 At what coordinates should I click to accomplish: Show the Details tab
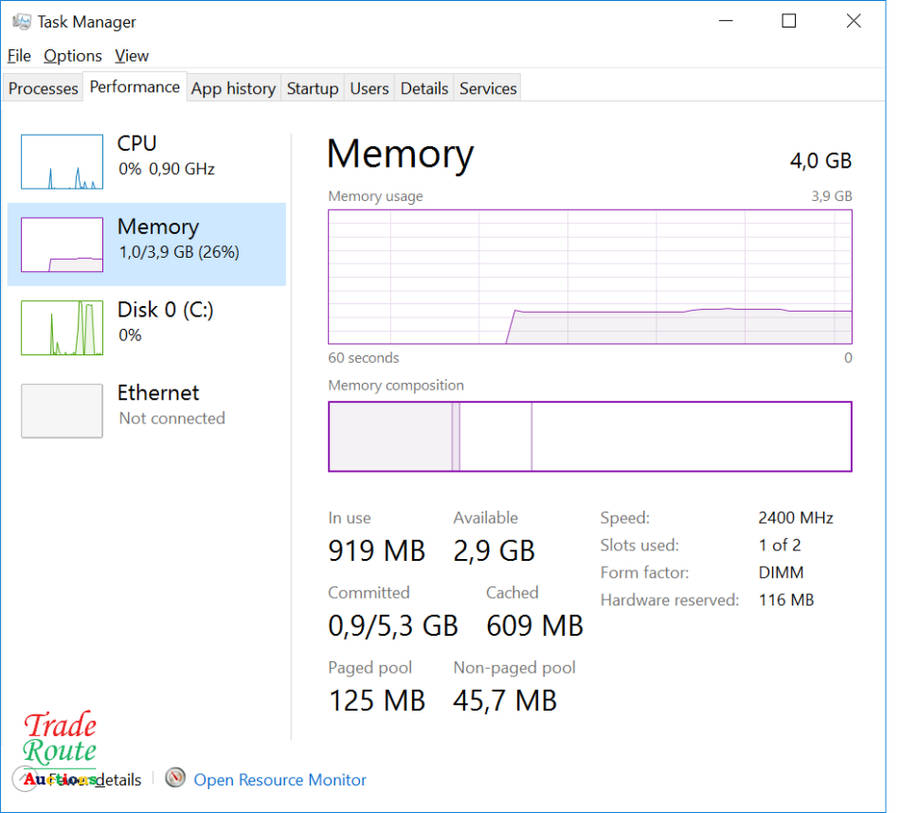point(424,89)
